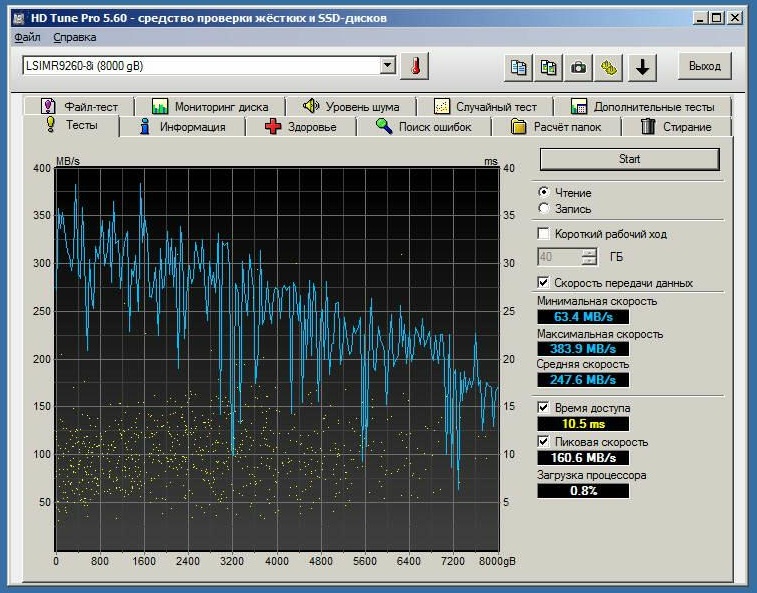Open the Стирание tab with trash icon
The width and height of the screenshot is (757, 593).
676,127
